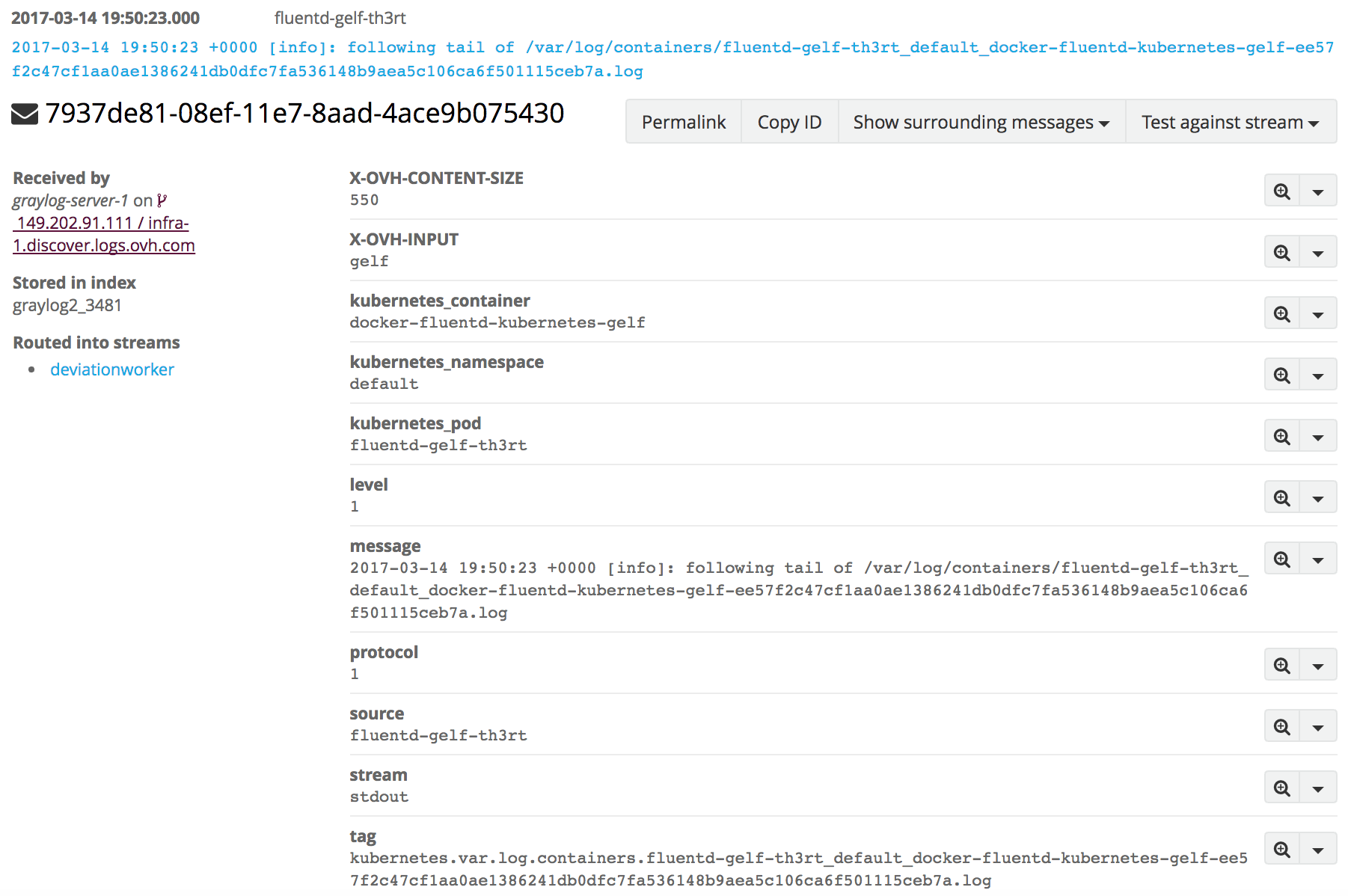Open the Show surrounding messages dropdown
Image resolution: width=1348 pixels, height=896 pixels.
(981, 122)
